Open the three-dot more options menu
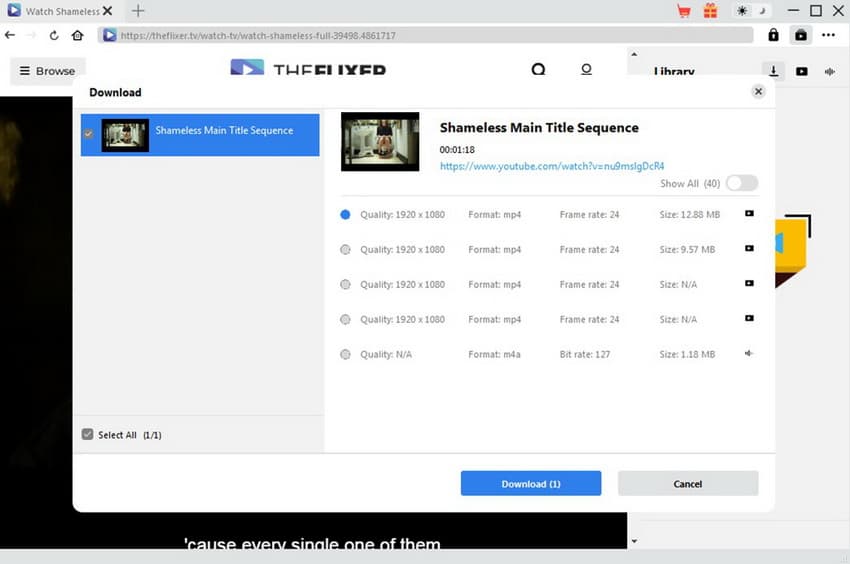This screenshot has height=564, width=850. tap(828, 35)
